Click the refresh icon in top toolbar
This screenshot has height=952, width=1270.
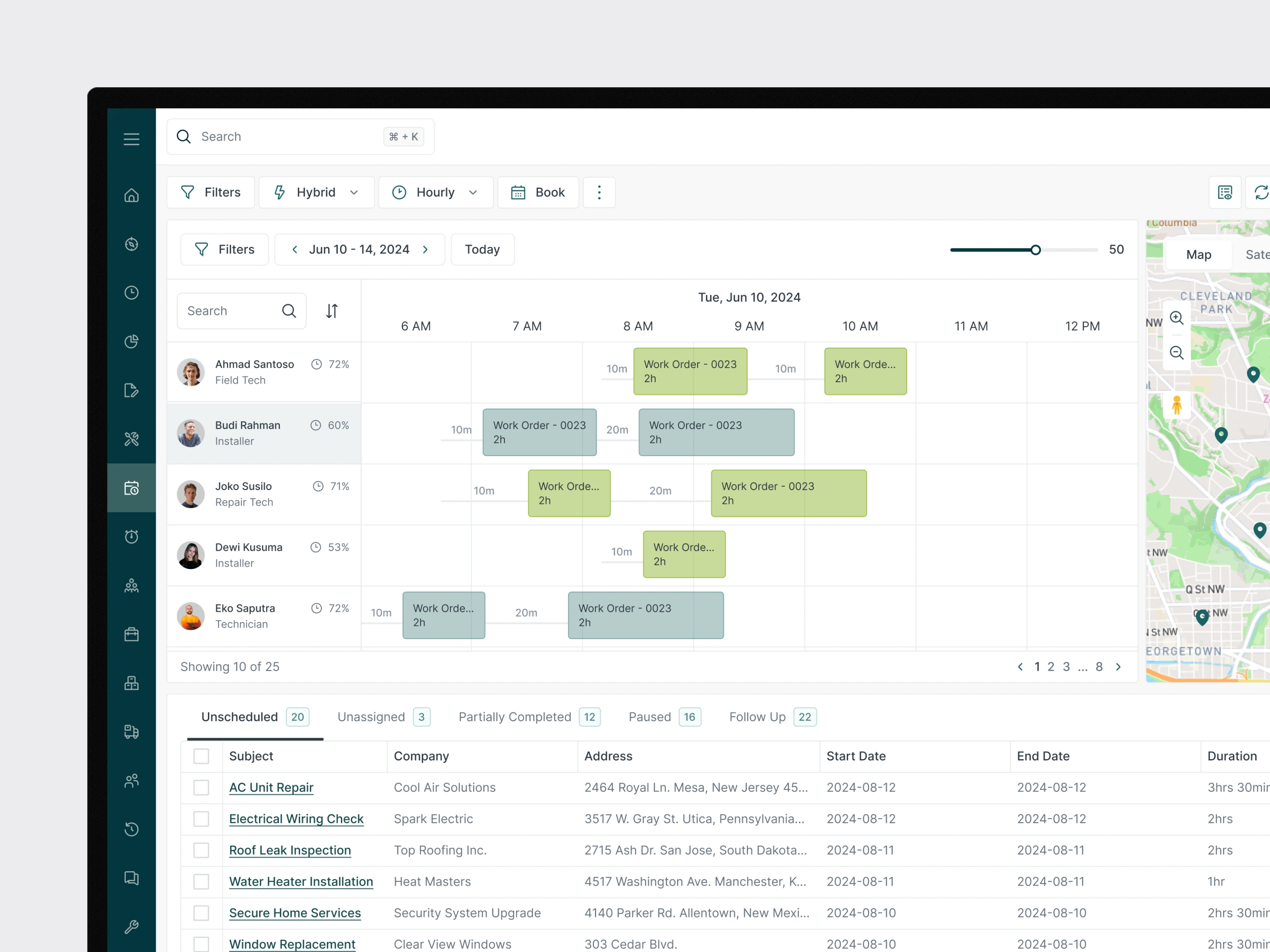point(1261,192)
